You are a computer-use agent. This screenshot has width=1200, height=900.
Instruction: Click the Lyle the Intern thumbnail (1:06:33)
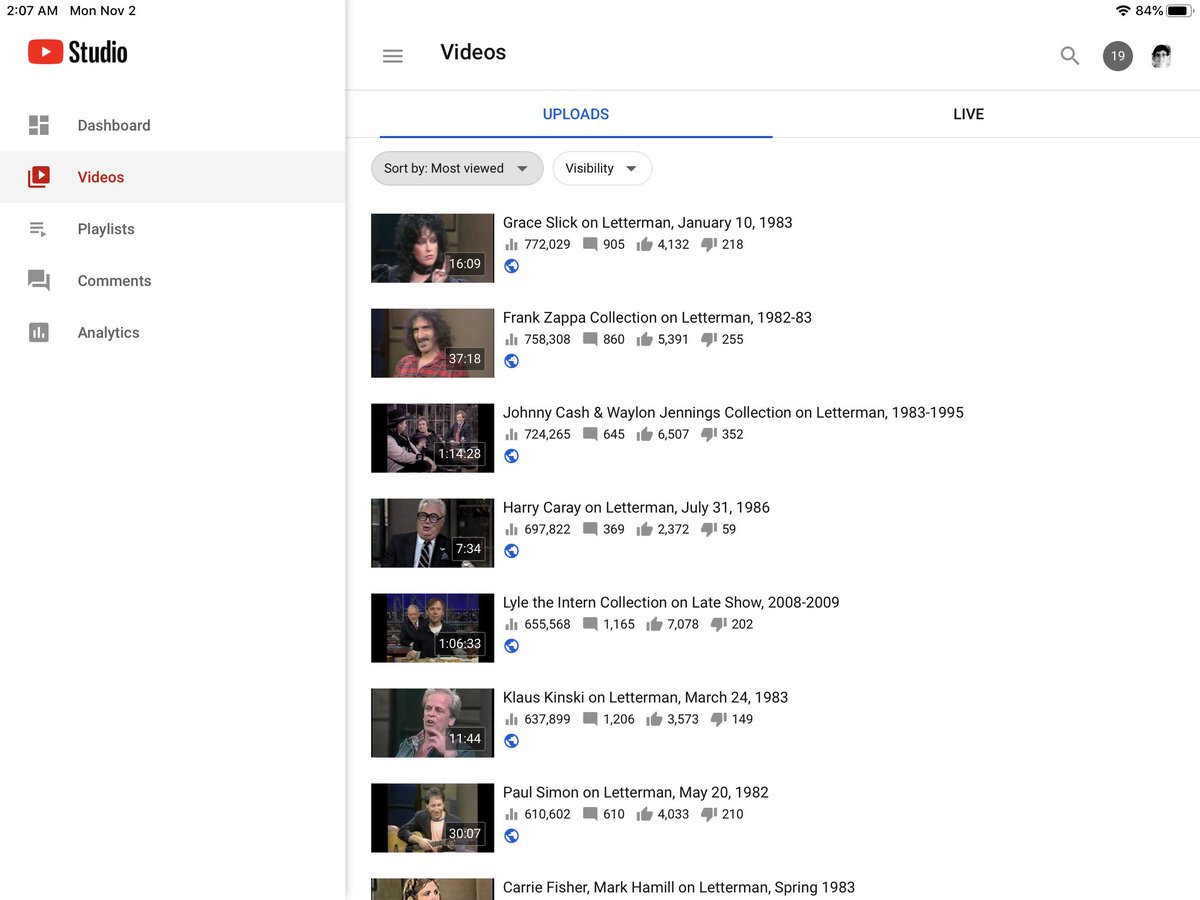(432, 628)
